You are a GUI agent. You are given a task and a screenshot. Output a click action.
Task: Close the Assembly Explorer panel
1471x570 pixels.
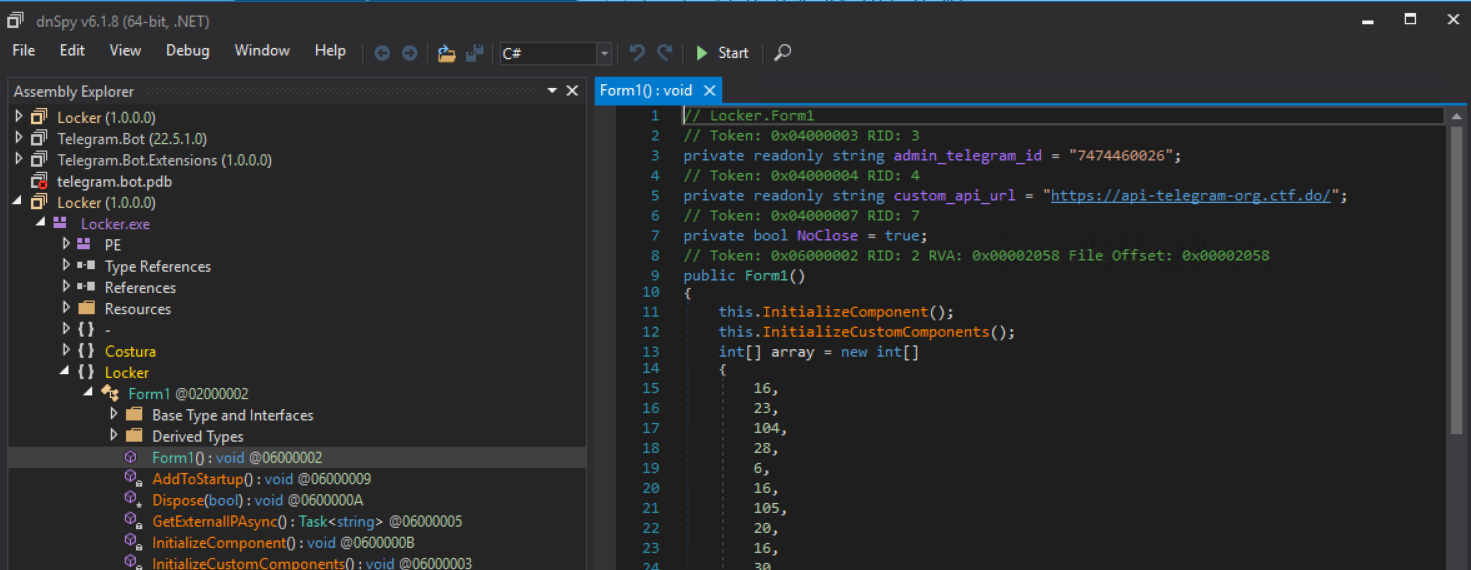[572, 91]
